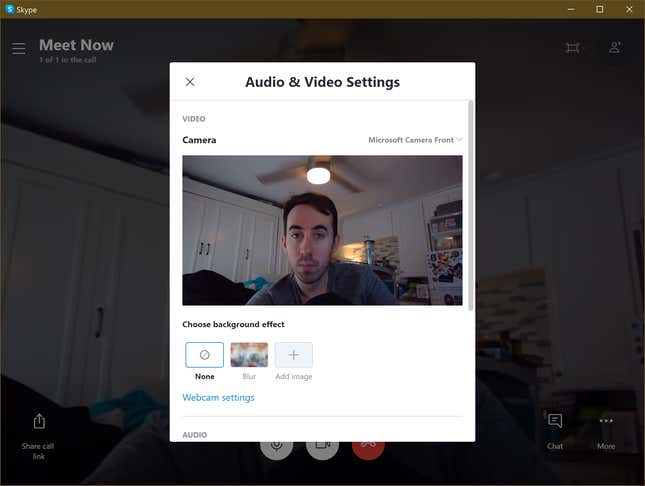Select the Blur background effect
645x486 pixels.
[249, 355]
